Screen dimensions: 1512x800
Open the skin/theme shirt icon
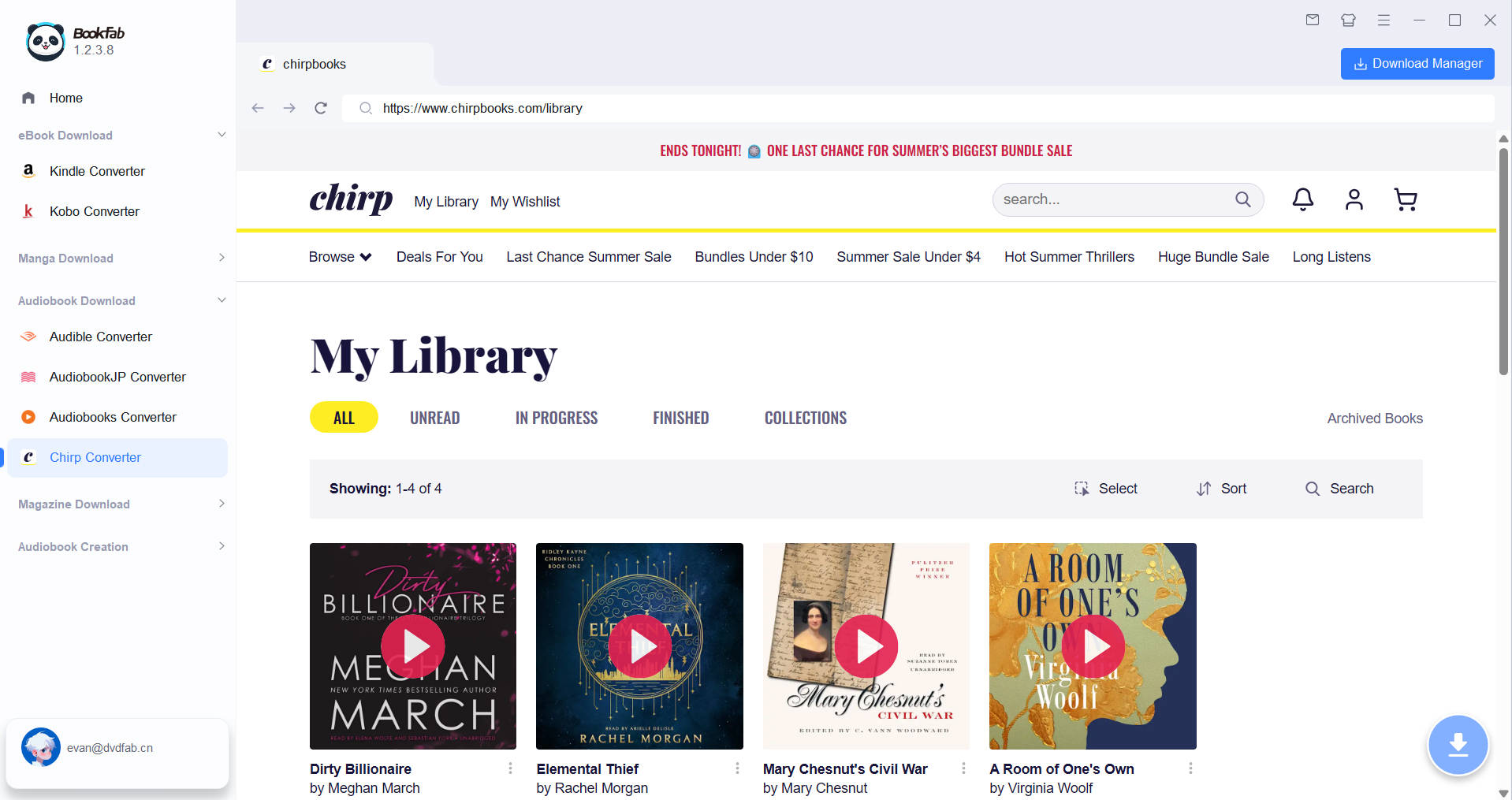1348,20
